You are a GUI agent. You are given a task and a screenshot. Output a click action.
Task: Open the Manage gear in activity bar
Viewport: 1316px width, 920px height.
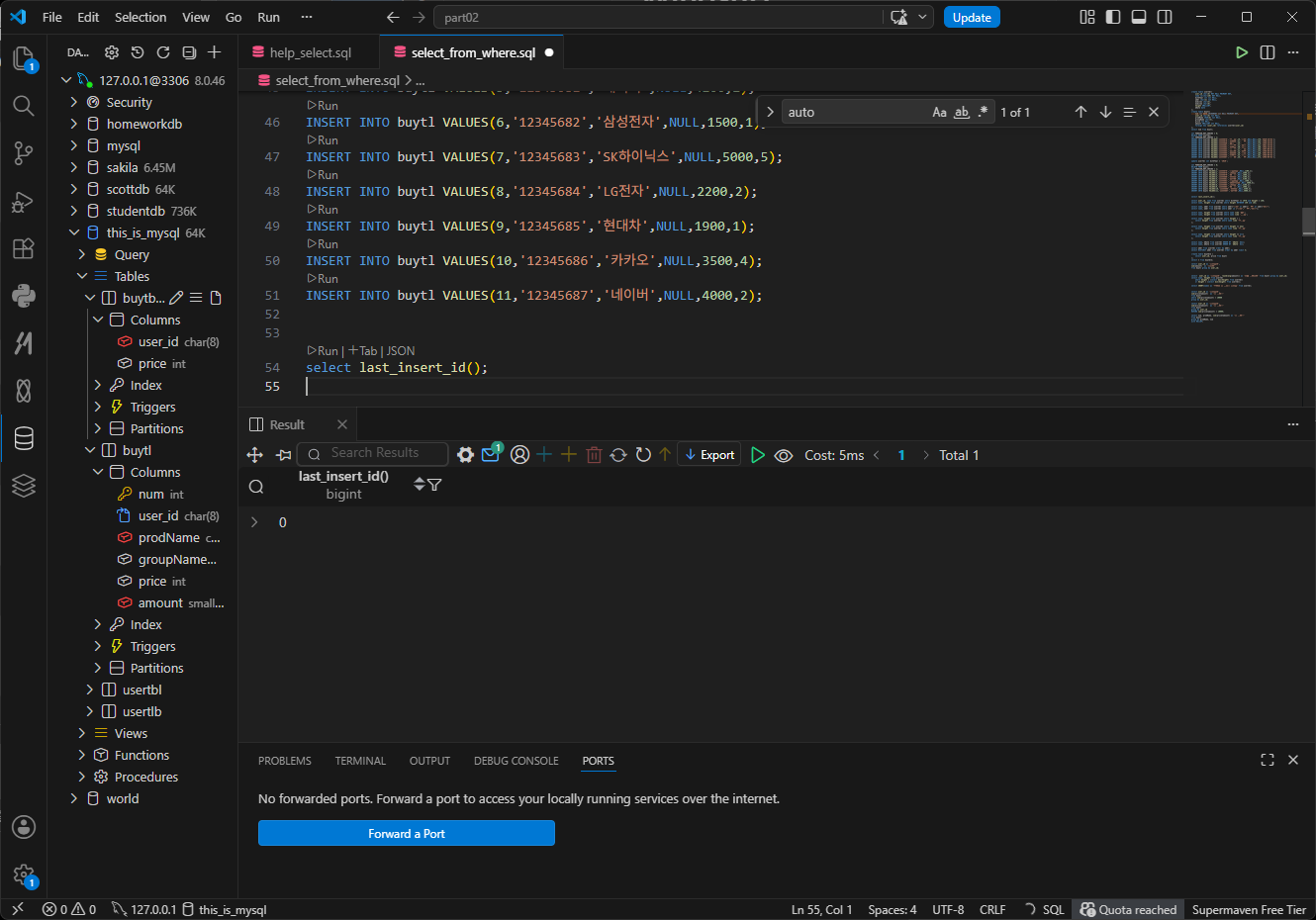tap(24, 874)
